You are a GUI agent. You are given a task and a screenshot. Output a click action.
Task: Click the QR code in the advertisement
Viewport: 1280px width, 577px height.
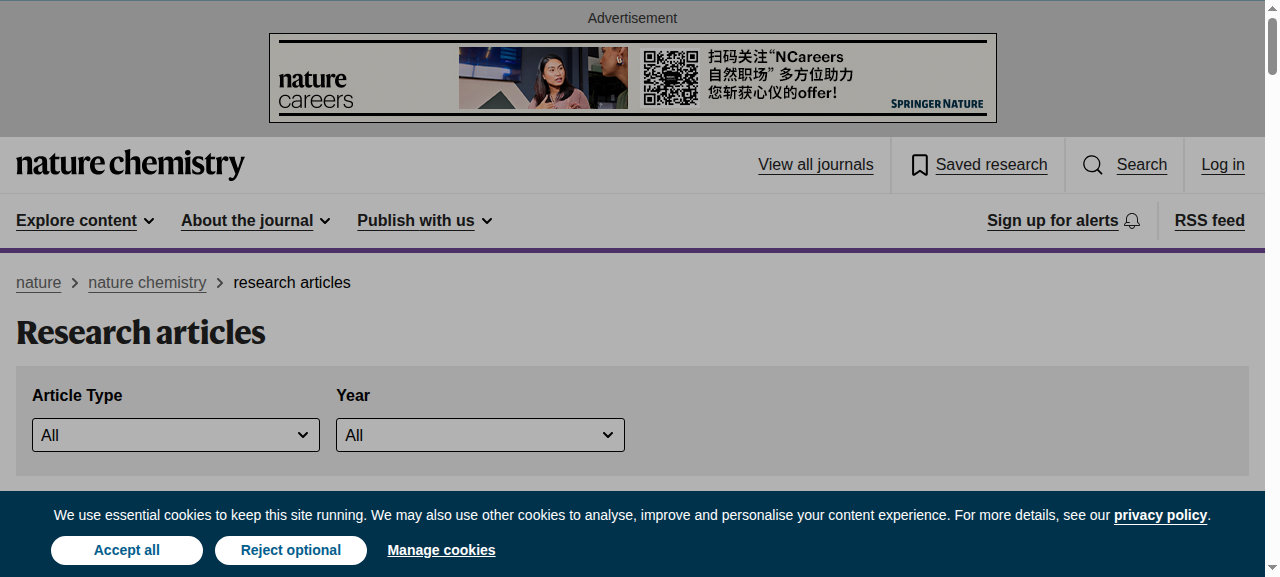point(670,78)
